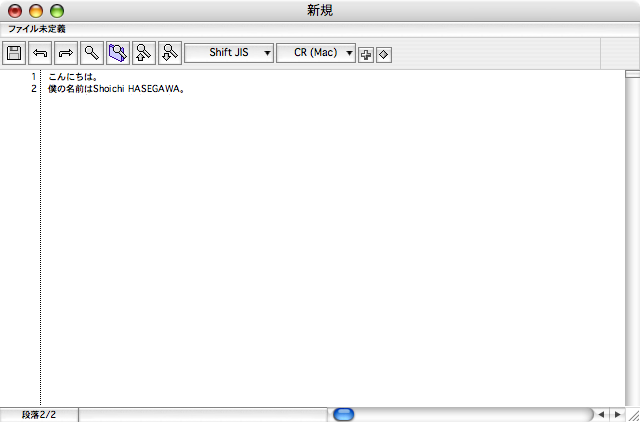Click the text line こんにちは。
Image resolution: width=640 pixels, height=422 pixels.
pyautogui.click(x=73, y=76)
